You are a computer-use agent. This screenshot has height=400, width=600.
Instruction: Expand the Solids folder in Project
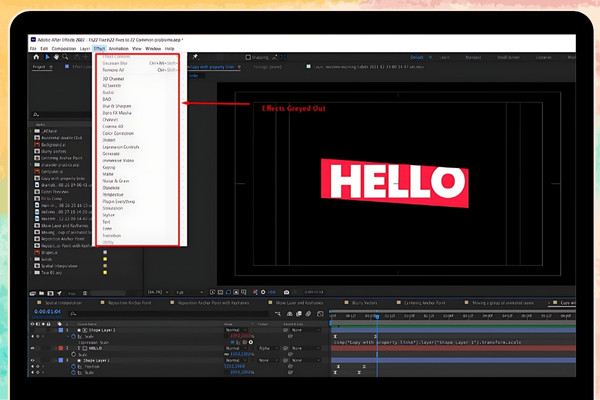[x=31, y=259]
